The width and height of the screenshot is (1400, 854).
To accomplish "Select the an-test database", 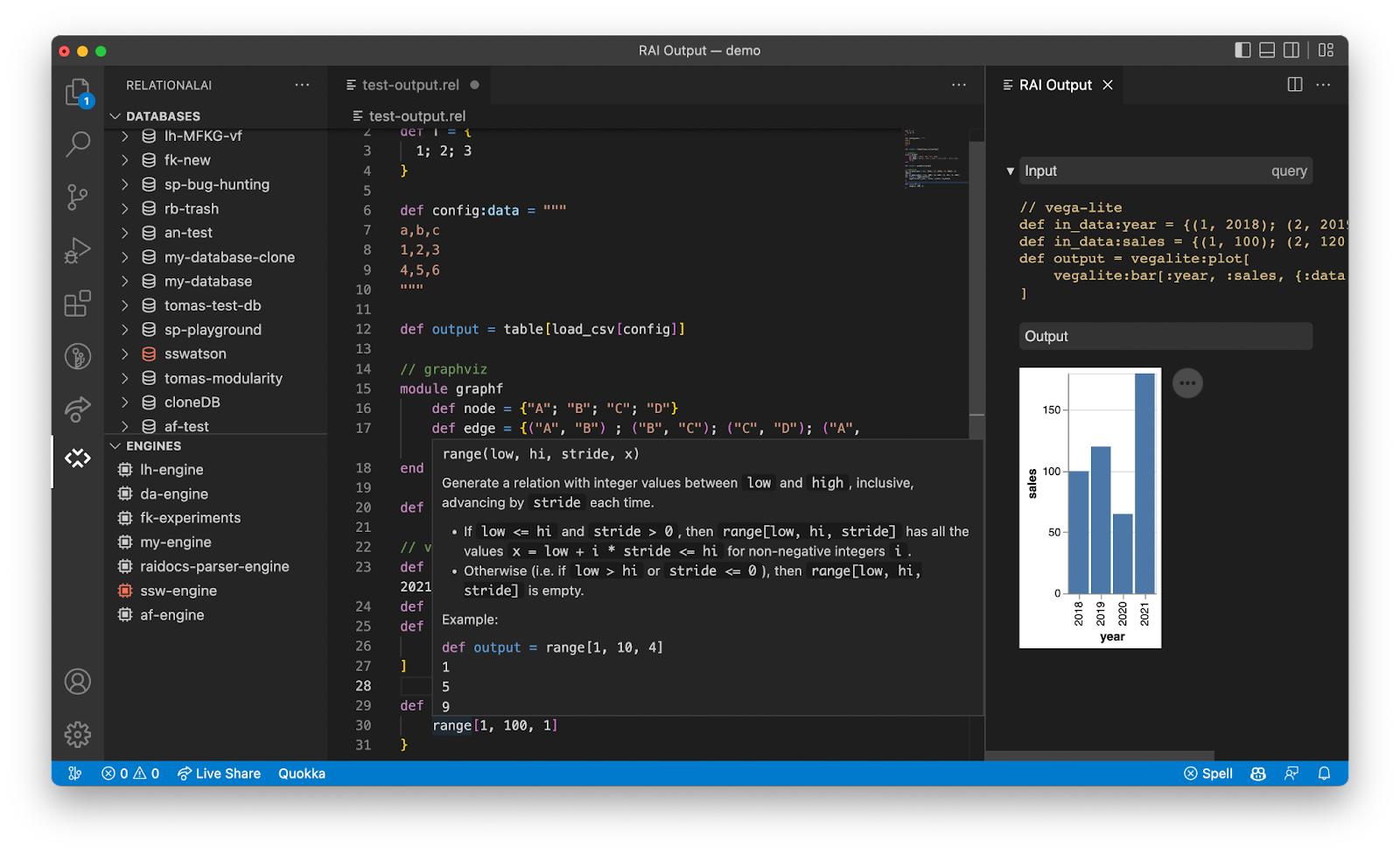I will coord(188,233).
